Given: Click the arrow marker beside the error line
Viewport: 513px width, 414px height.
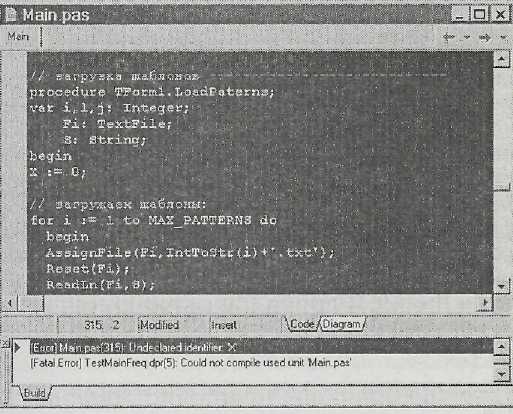Looking at the screenshot, I should (x=17, y=348).
